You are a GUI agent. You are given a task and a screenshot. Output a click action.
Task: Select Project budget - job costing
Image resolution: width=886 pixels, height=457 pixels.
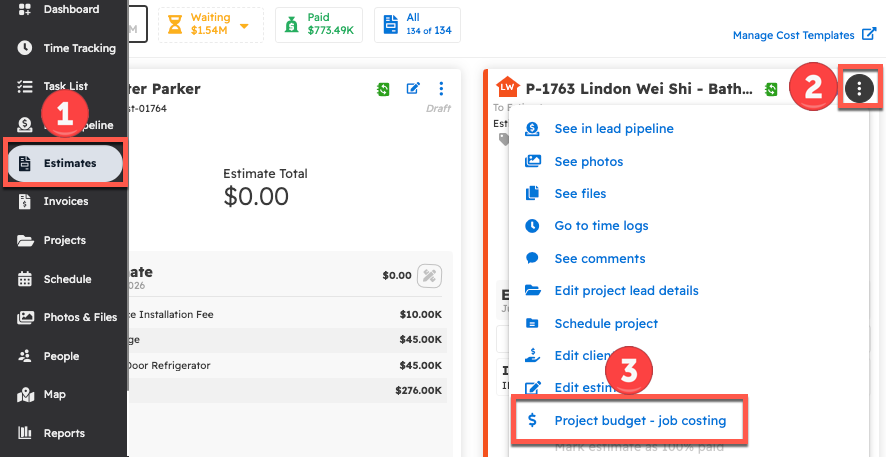coord(640,421)
